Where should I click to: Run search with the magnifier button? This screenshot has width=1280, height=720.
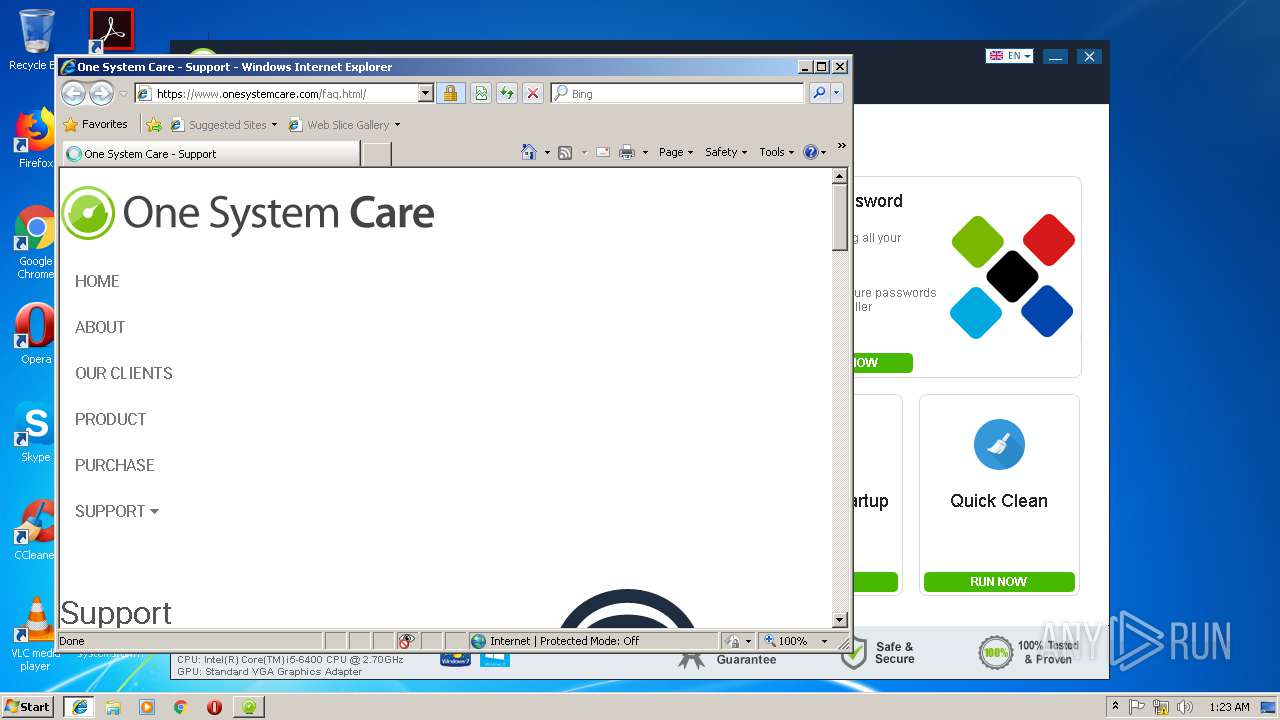point(819,93)
